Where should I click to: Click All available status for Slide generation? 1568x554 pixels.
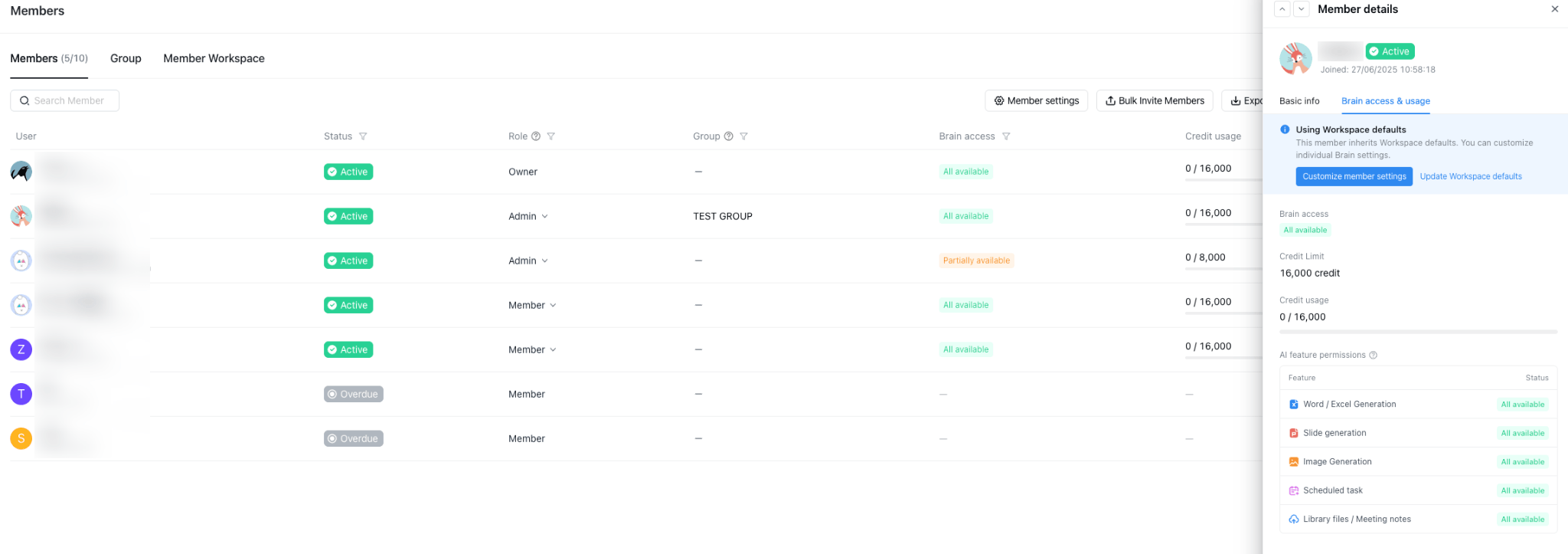(x=1523, y=433)
